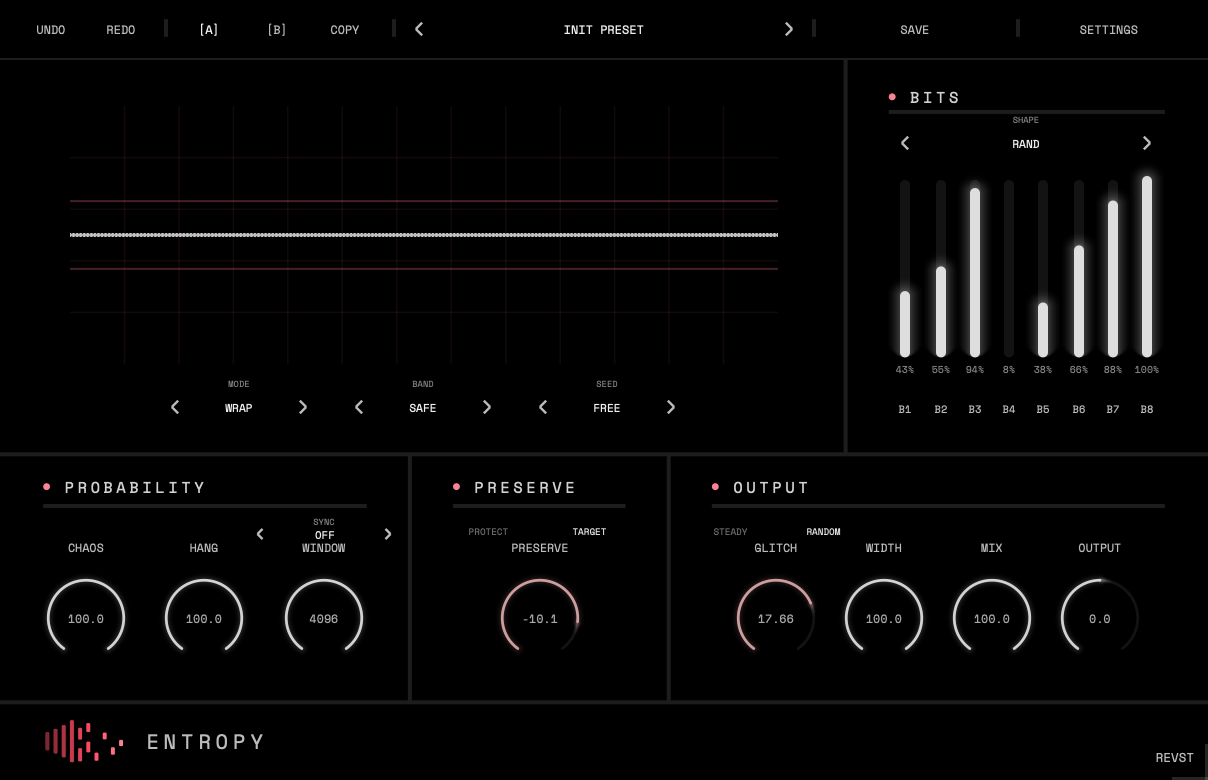
Task: Click the WIDTH knob
Action: tap(884, 618)
